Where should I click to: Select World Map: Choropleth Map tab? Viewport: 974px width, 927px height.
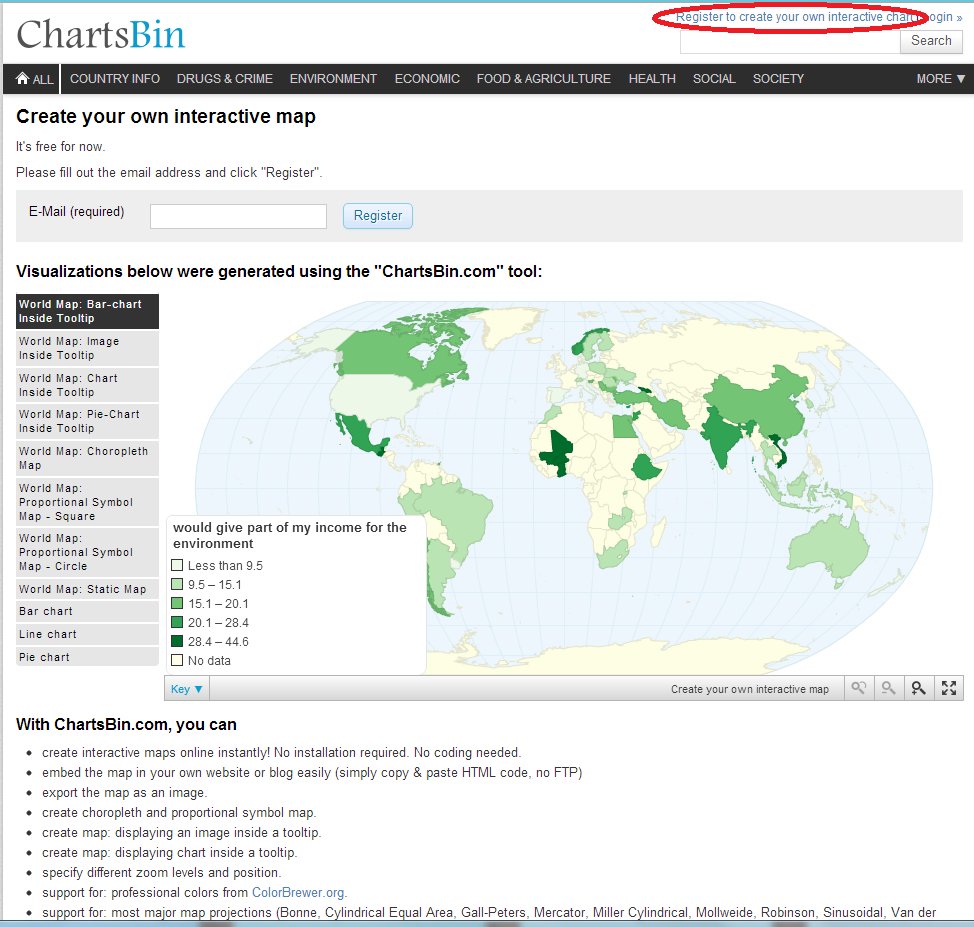pos(88,458)
